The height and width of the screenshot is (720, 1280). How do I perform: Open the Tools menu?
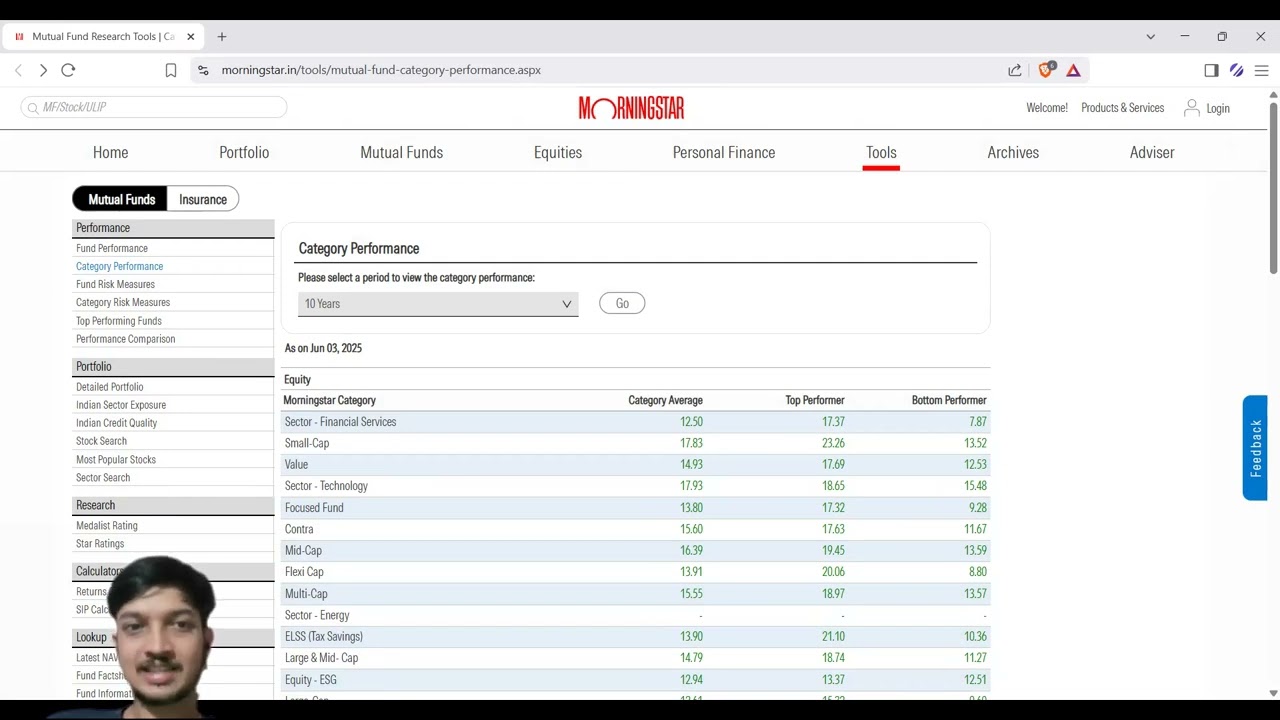881,152
